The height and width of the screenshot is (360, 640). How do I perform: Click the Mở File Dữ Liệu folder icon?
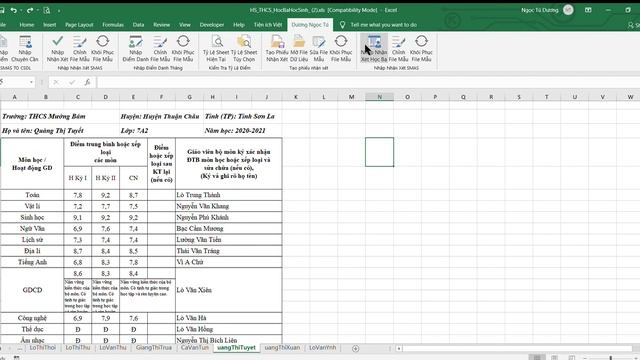click(299, 48)
